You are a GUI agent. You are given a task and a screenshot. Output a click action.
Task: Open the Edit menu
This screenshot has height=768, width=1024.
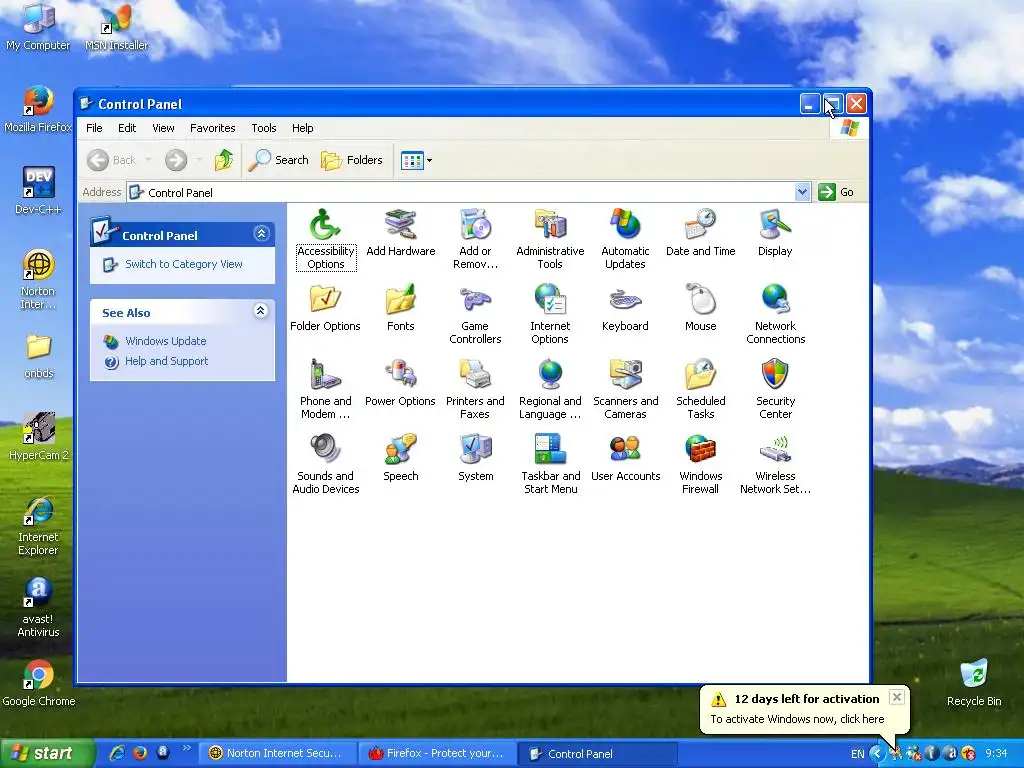(x=127, y=128)
